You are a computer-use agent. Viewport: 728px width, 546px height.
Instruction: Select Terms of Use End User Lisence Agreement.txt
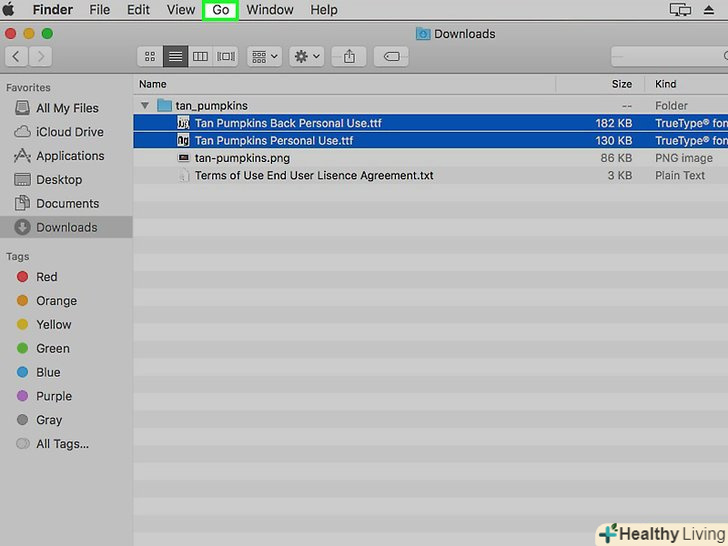click(430, 176)
